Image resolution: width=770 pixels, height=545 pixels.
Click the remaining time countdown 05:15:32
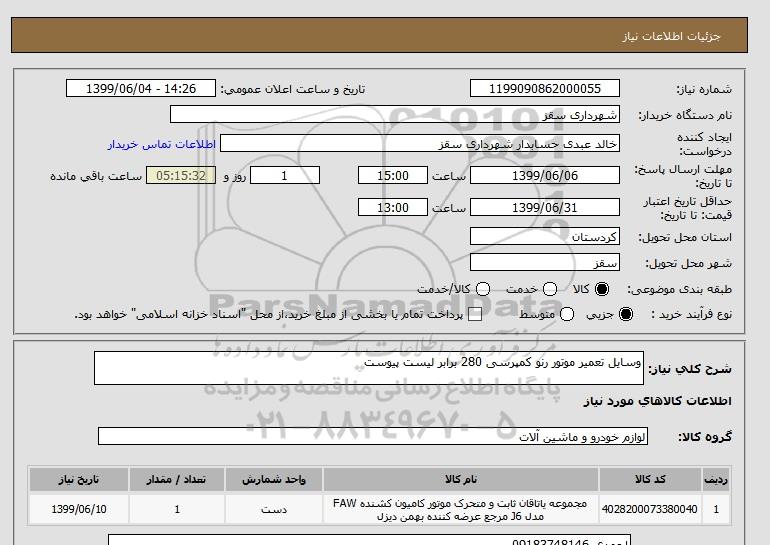pyautogui.click(x=181, y=175)
